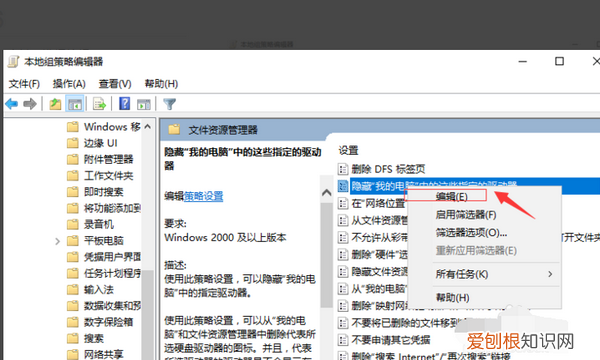Select the 边缘 UI tree folder
Viewport: 600px width, 360px height.
[x=101, y=143]
